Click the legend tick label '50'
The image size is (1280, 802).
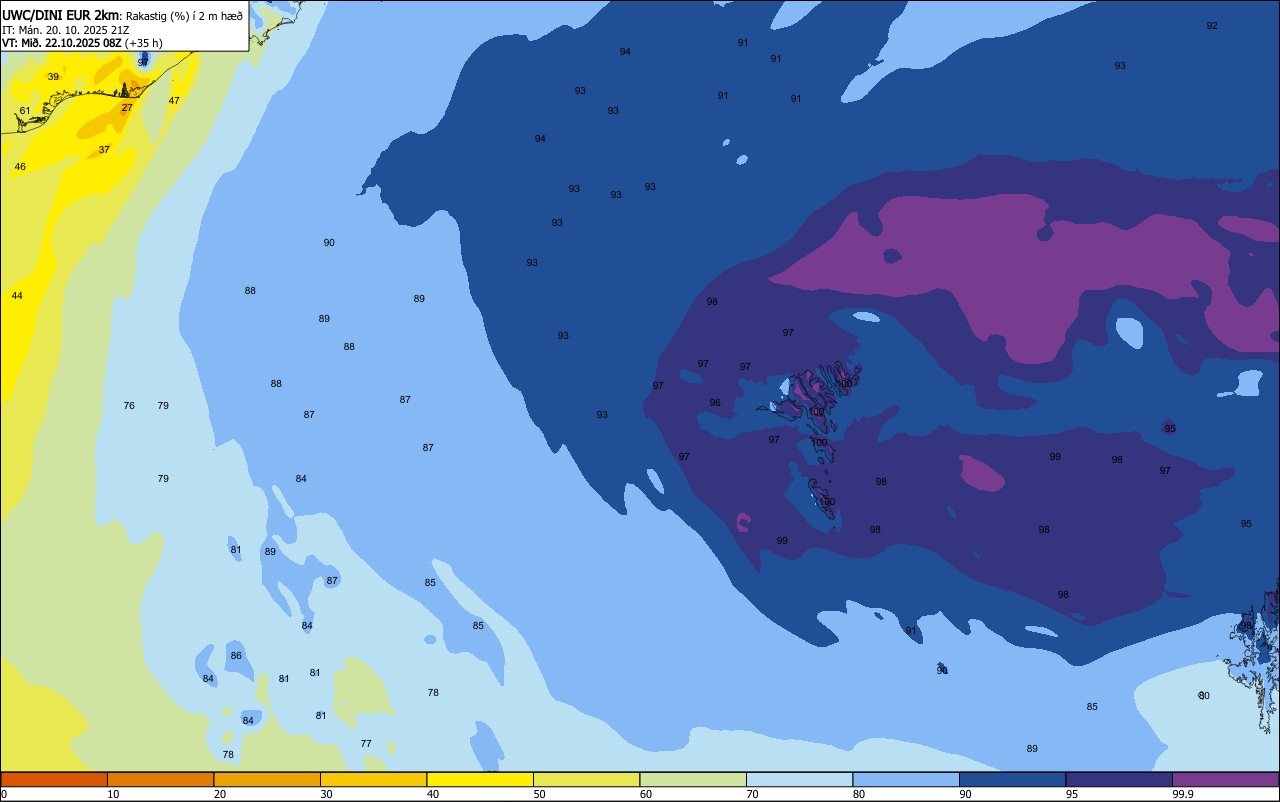(x=539, y=794)
